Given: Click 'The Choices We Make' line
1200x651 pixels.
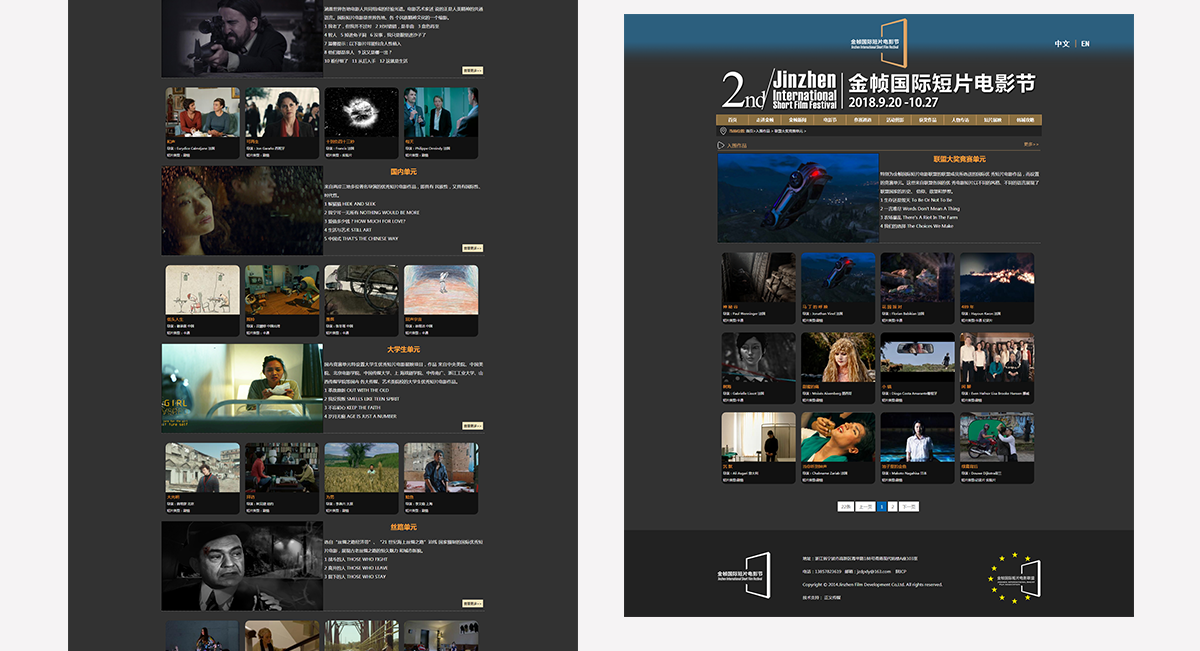Looking at the screenshot, I should click(x=916, y=226).
